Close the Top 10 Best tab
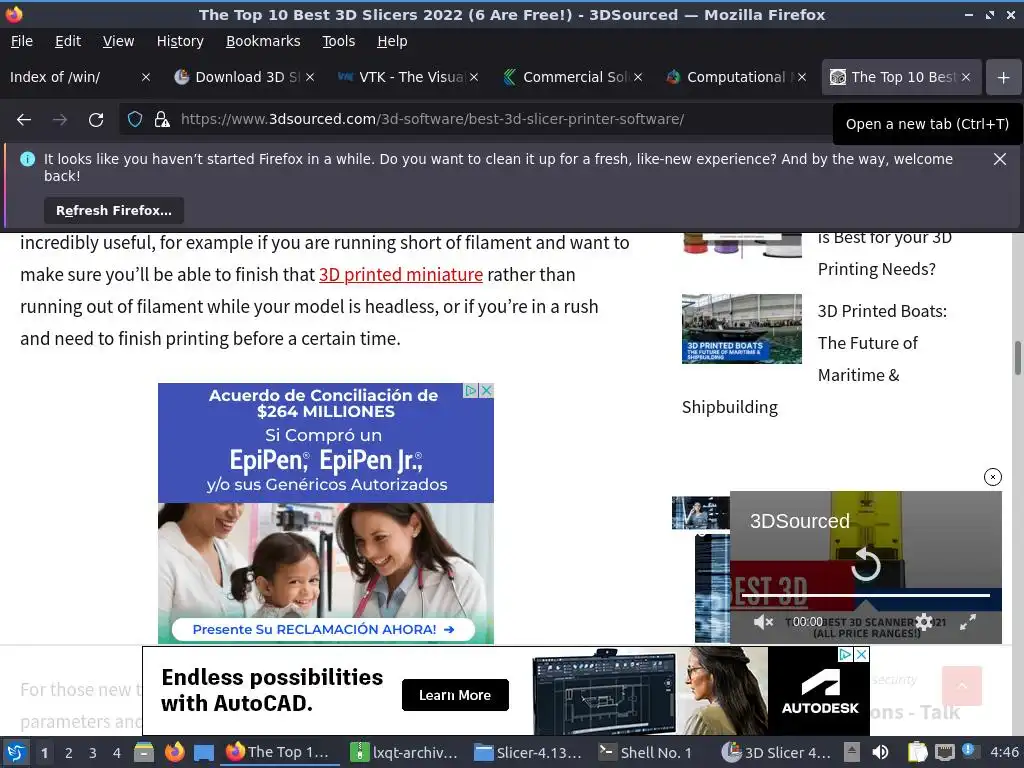Viewport: 1024px width, 768px height. (966, 77)
